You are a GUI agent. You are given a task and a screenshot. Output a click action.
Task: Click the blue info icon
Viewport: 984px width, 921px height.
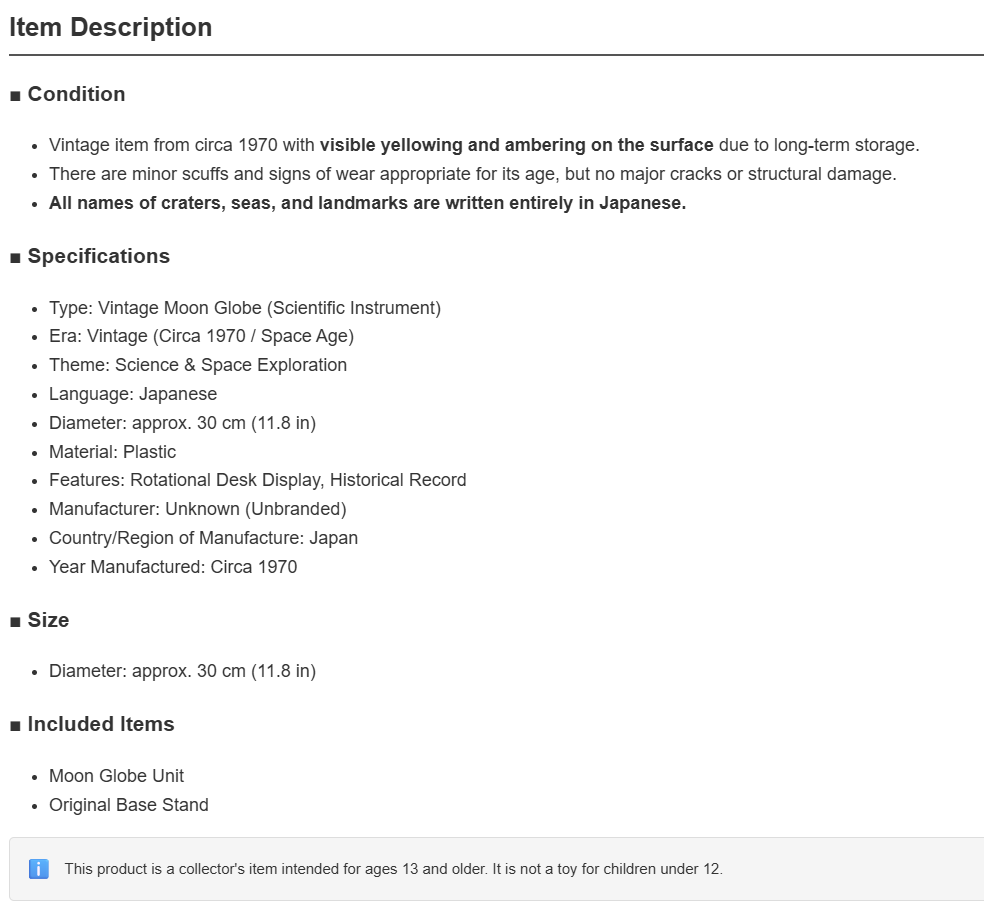click(x=39, y=869)
